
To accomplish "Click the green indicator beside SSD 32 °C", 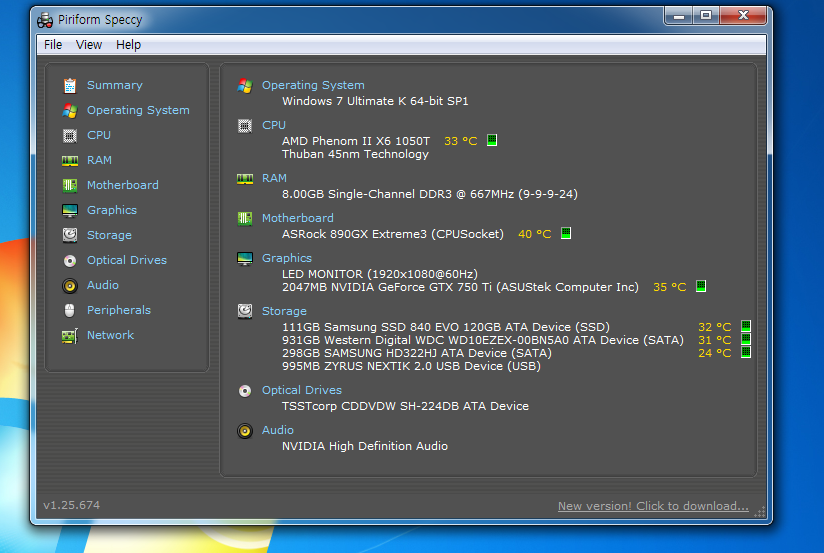I will [x=746, y=326].
